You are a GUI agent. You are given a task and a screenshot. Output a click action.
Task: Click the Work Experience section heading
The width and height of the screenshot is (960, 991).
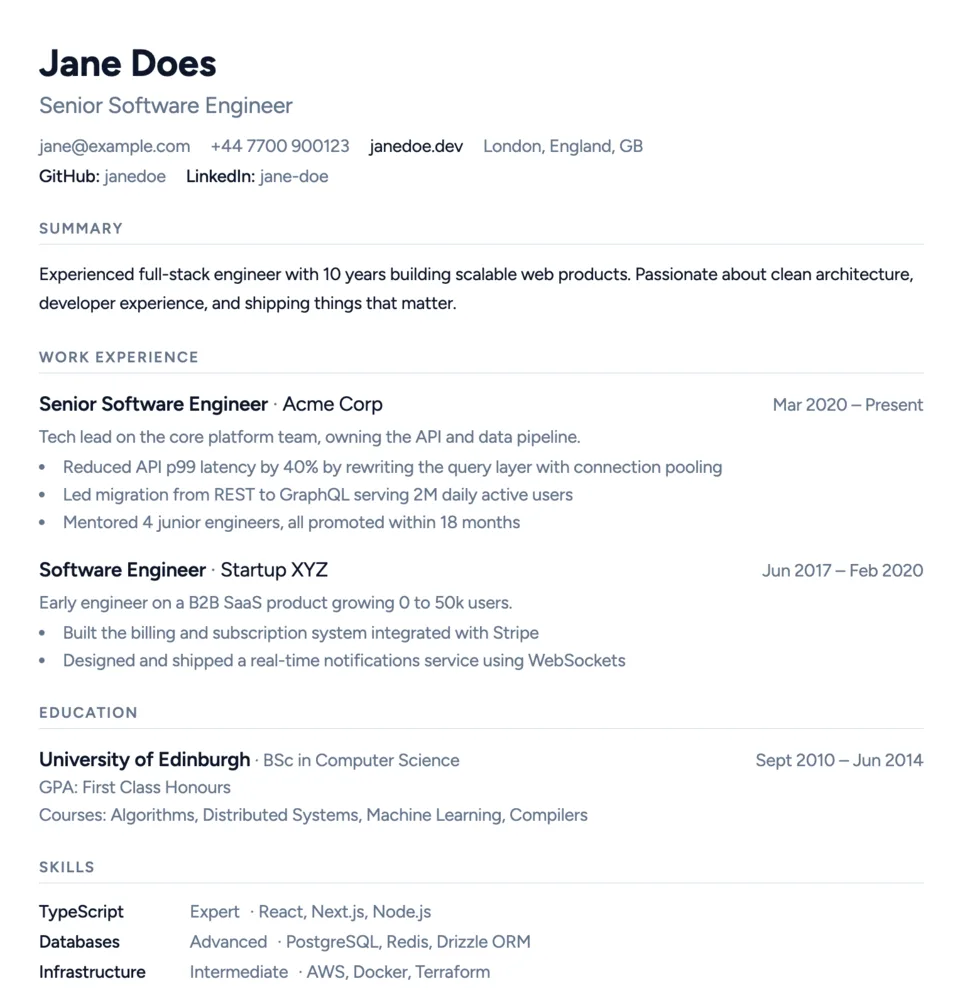coord(119,357)
